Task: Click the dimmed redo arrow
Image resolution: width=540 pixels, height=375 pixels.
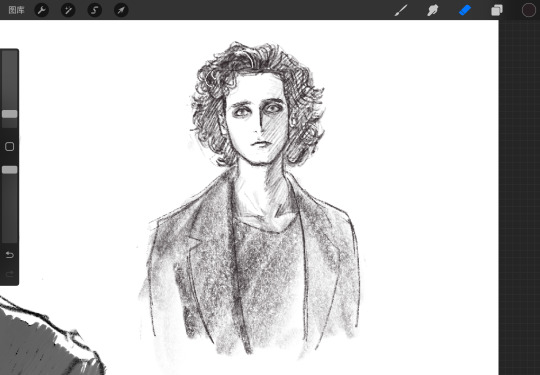Action: (10, 274)
